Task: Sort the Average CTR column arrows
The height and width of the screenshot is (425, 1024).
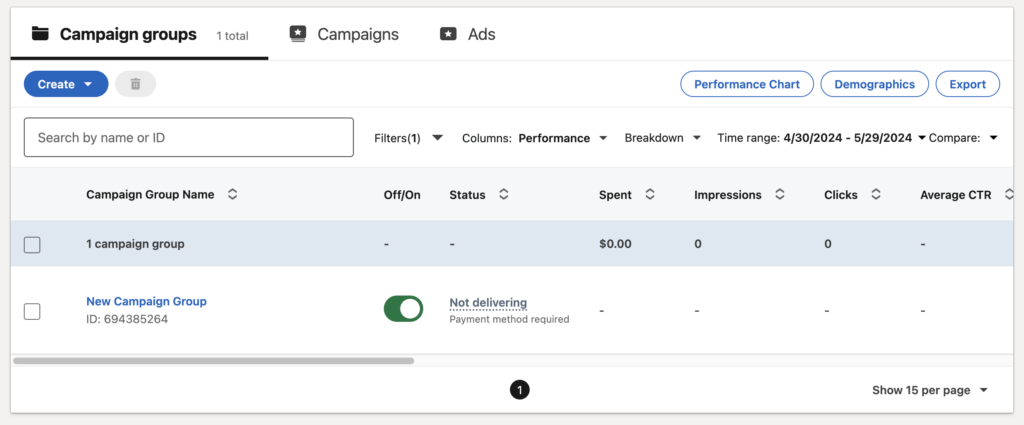Action: (x=1009, y=195)
